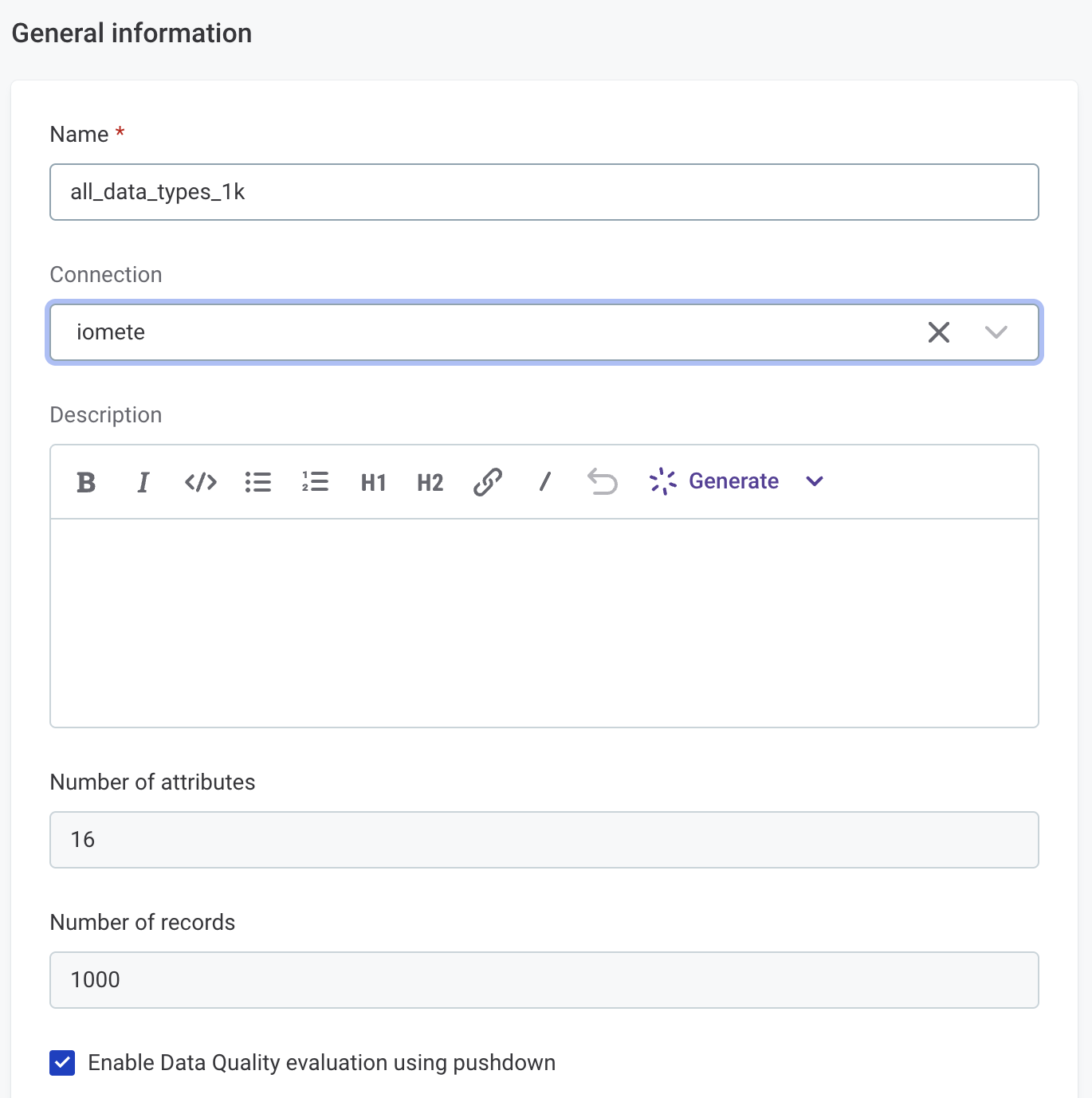Insert a code block in the description
This screenshot has width=1092, height=1098.
coord(200,481)
